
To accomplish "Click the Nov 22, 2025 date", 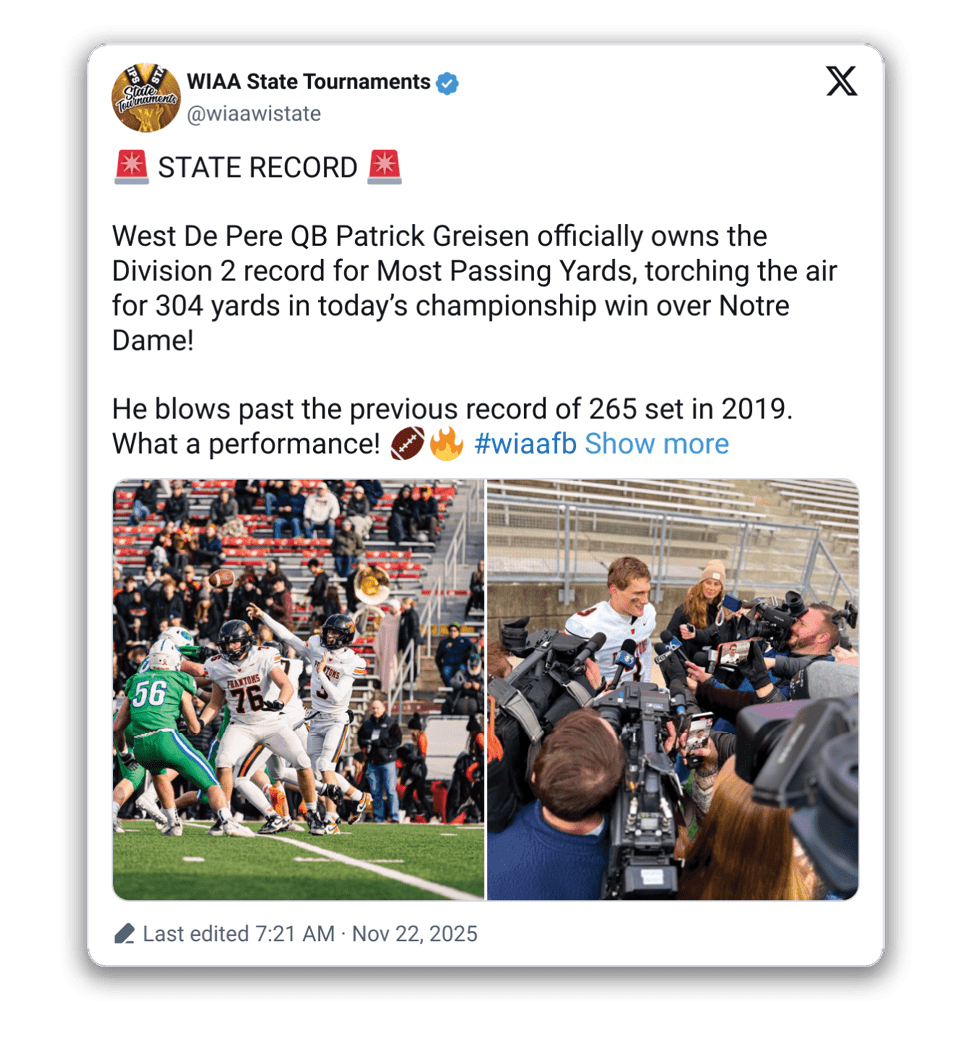I will tap(415, 933).
